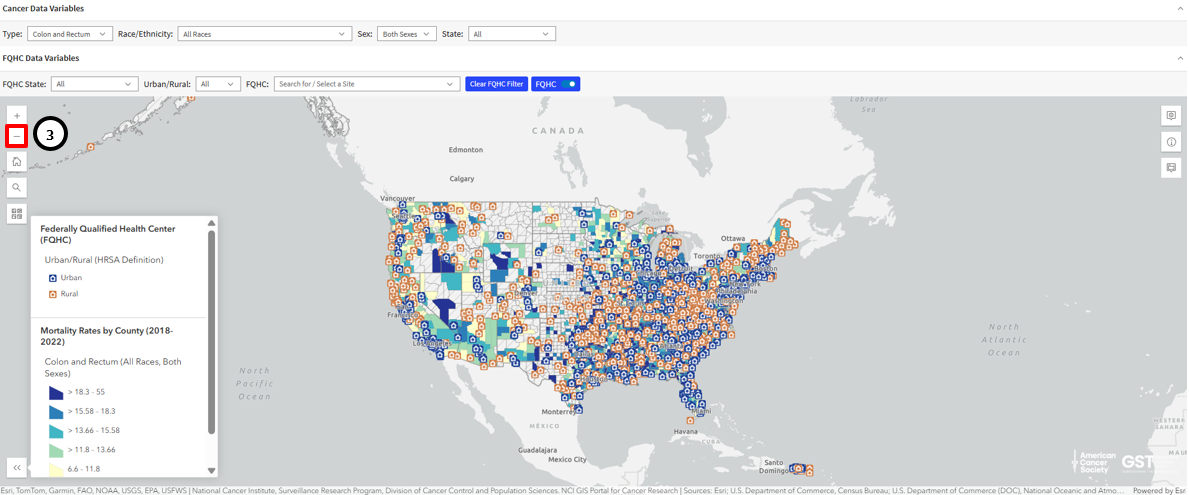1189x495 pixels.
Task: Expand the Race/Ethnicity dropdown
Action: 263,34
